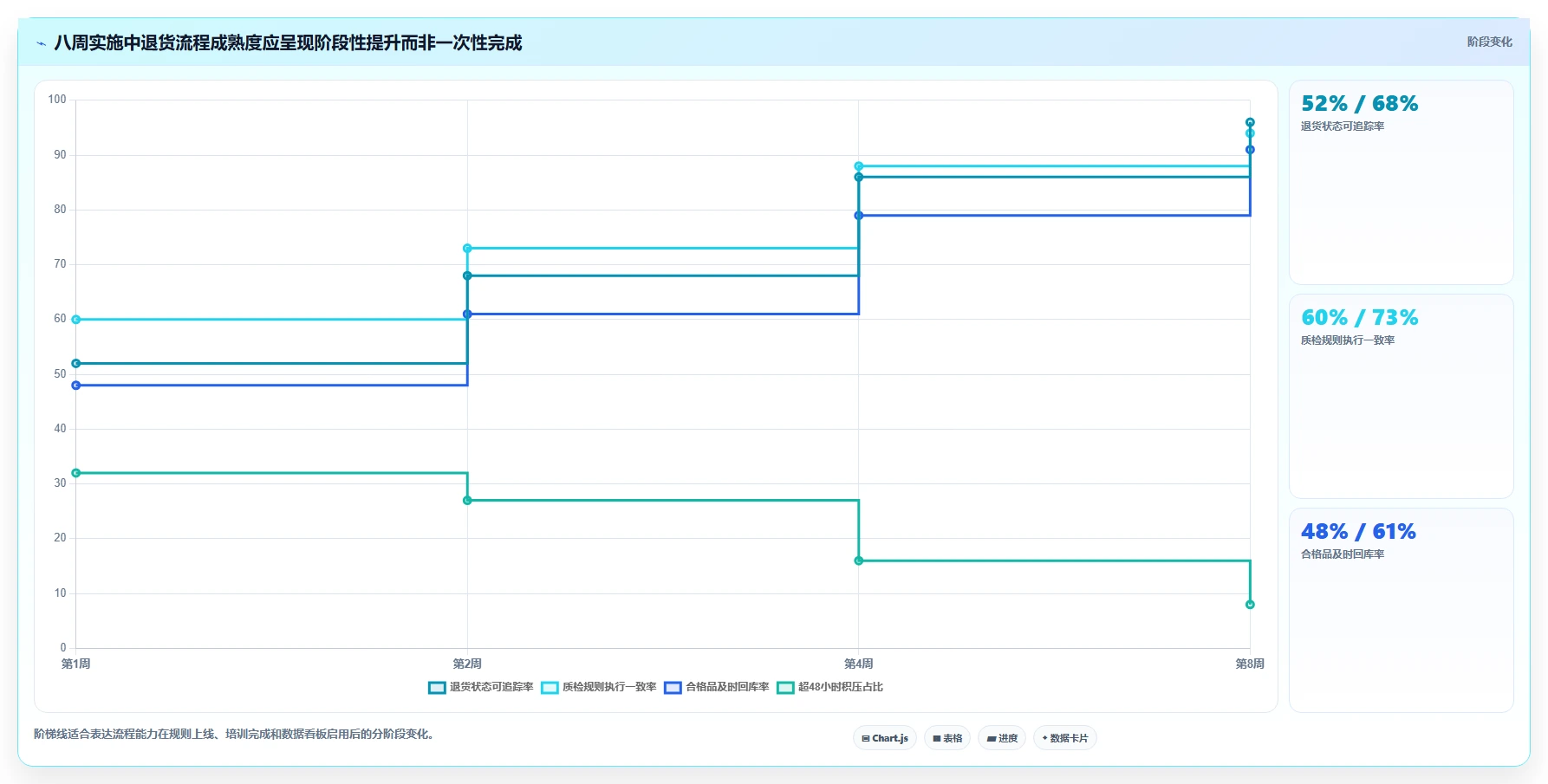Viewport: 1548px width, 784px height.
Task: Click the 阶段变化 label in header
Action: 1489,42
